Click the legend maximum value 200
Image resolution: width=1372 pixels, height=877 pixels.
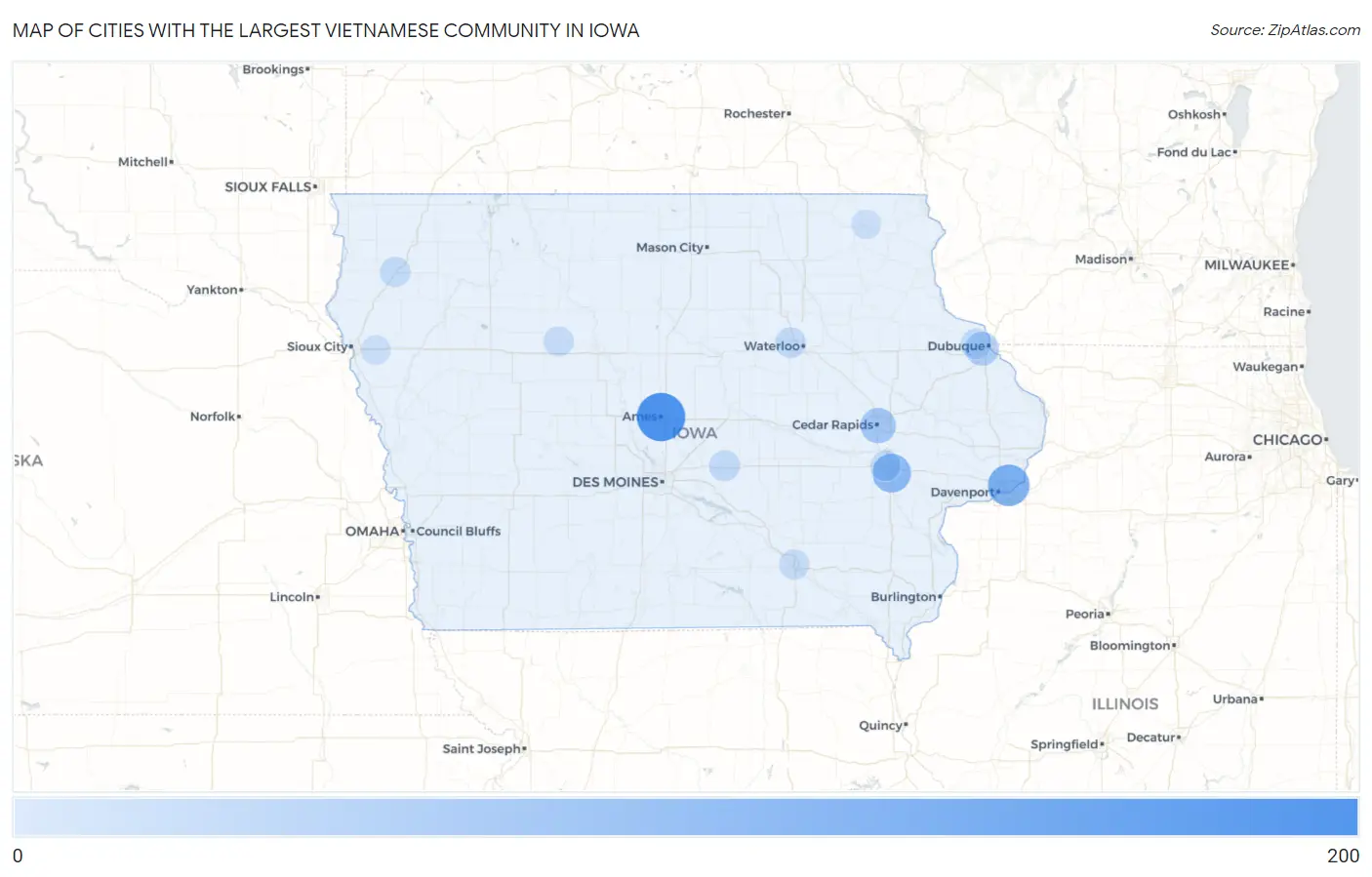click(1343, 856)
